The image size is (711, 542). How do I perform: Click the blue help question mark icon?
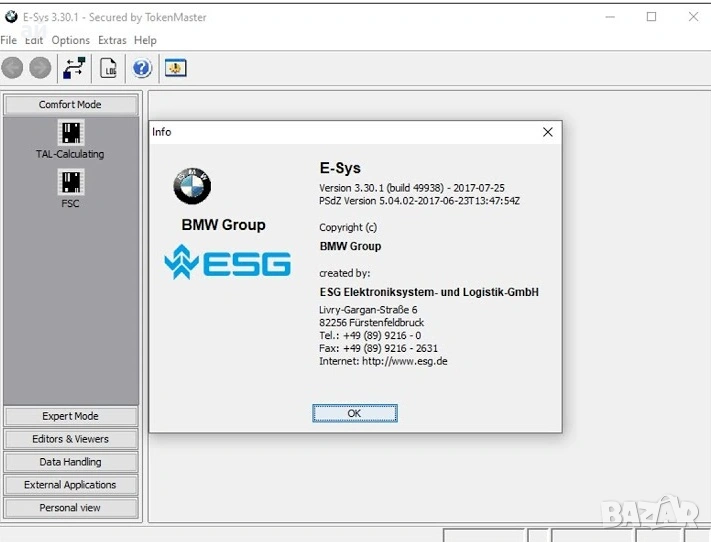pyautogui.click(x=142, y=68)
